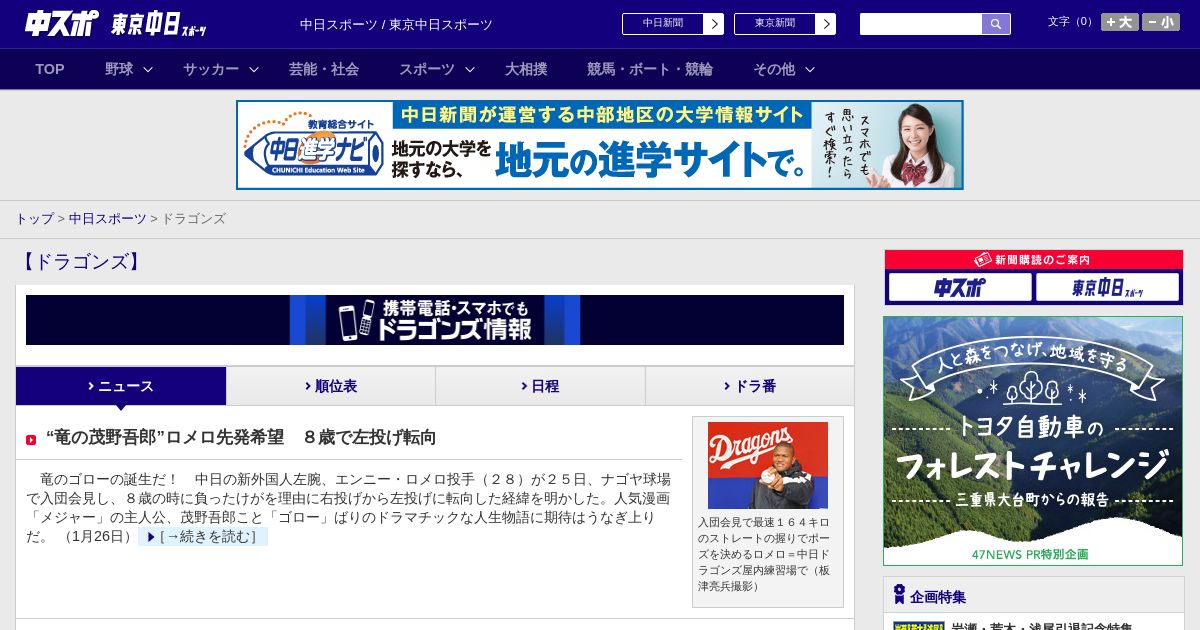Expand the スポーツ dropdown chevron
1200x630 pixels.
point(470,69)
